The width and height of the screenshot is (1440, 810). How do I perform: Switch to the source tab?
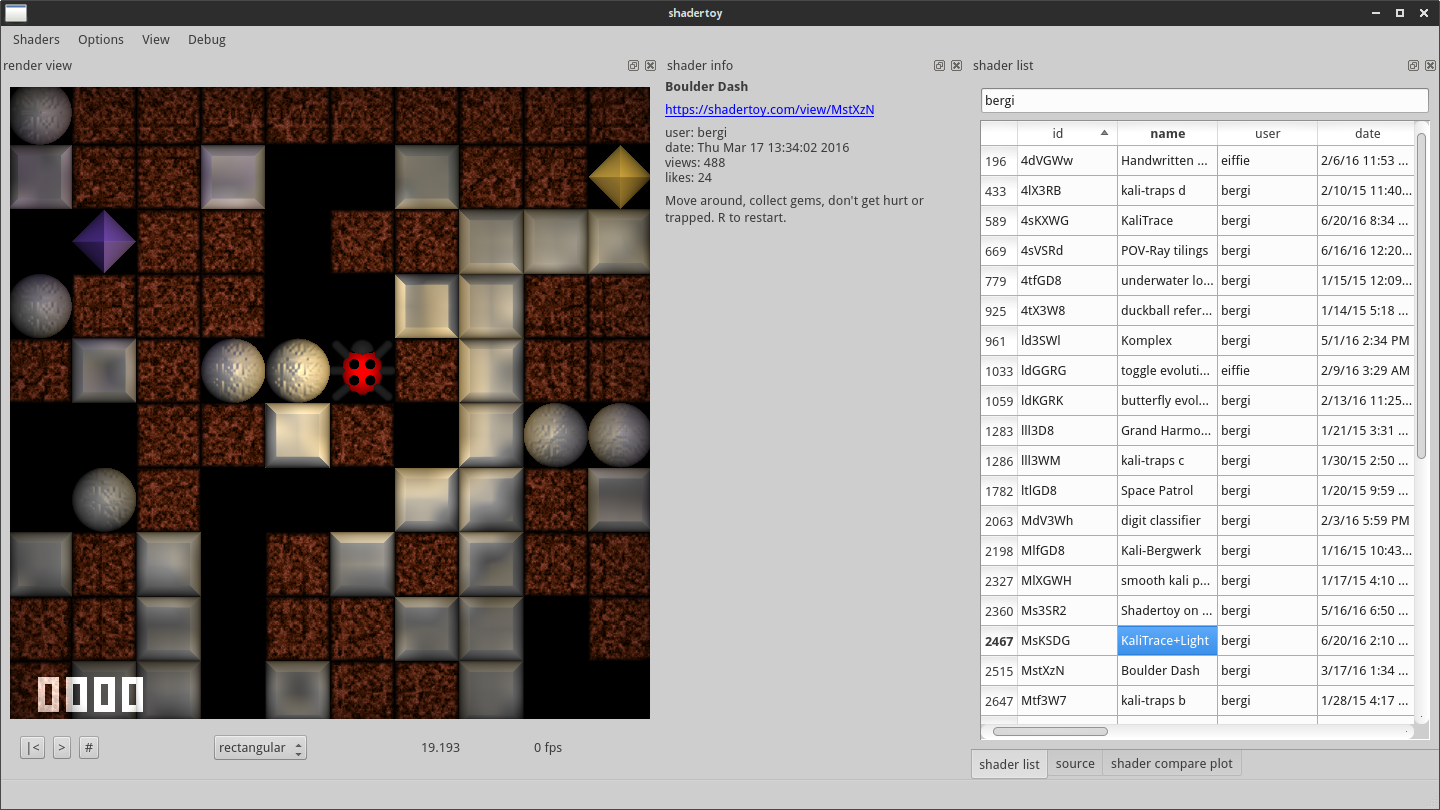(x=1075, y=763)
